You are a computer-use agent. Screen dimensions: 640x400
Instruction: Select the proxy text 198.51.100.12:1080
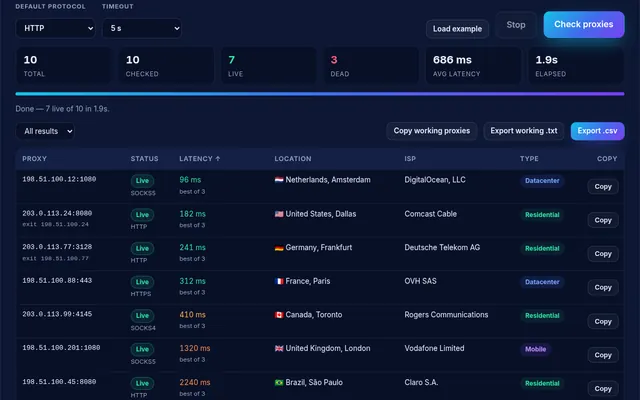[59, 179]
